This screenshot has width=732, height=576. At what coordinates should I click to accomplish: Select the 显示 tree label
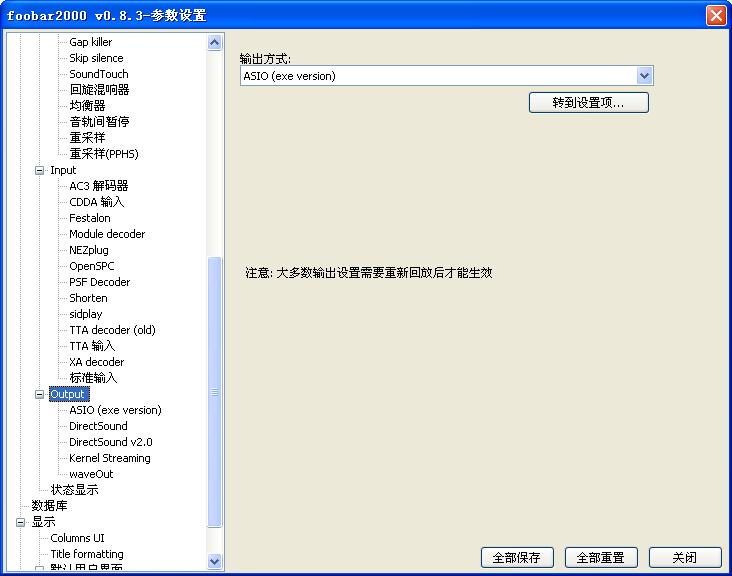click(x=43, y=522)
